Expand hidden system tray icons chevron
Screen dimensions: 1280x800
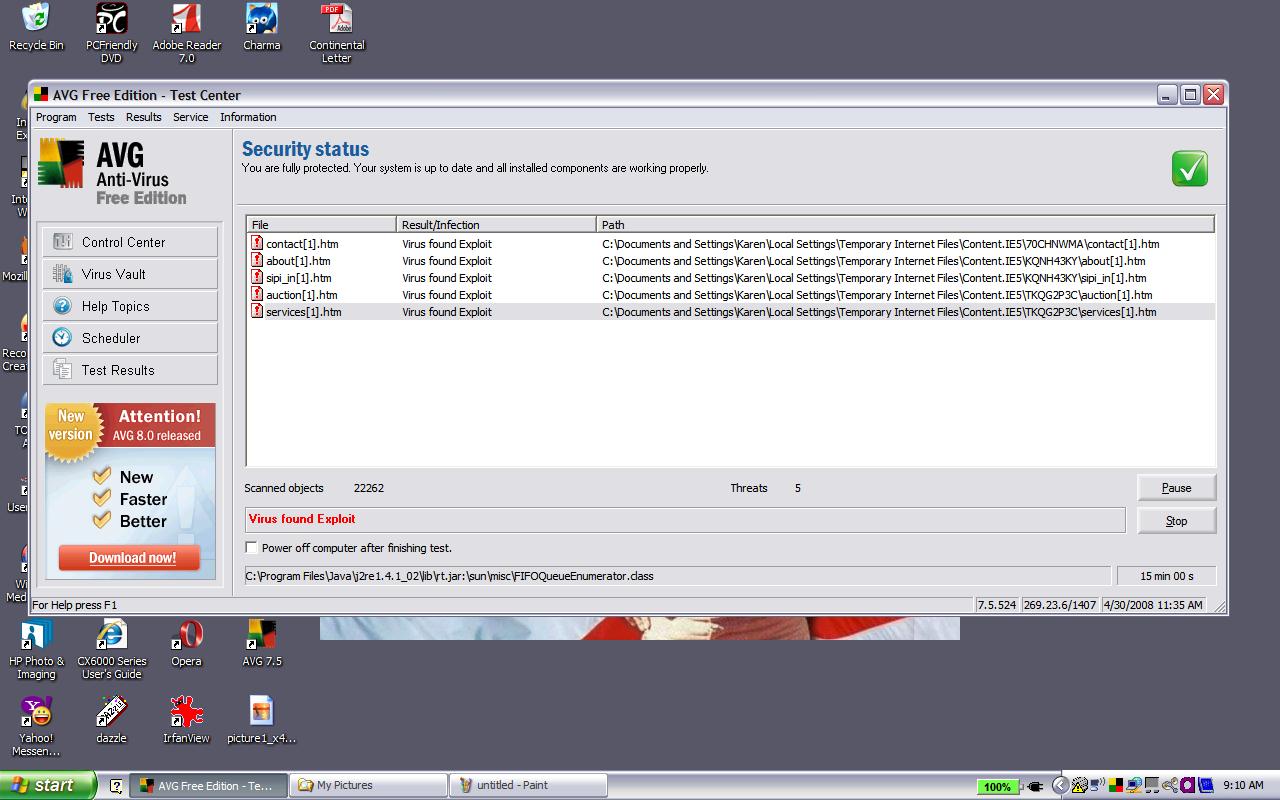click(1060, 786)
